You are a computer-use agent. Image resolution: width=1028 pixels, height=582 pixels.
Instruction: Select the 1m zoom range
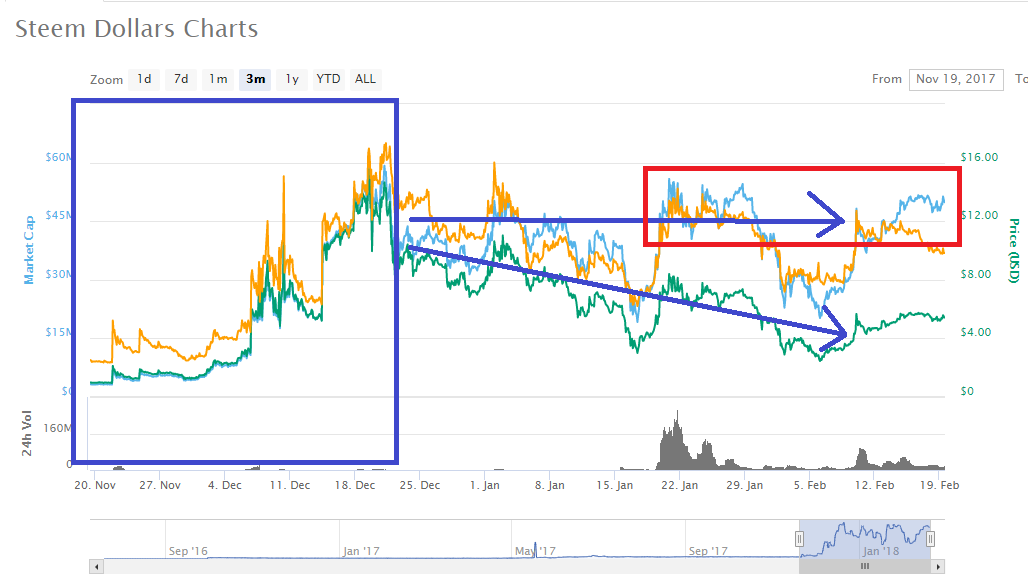click(x=218, y=79)
